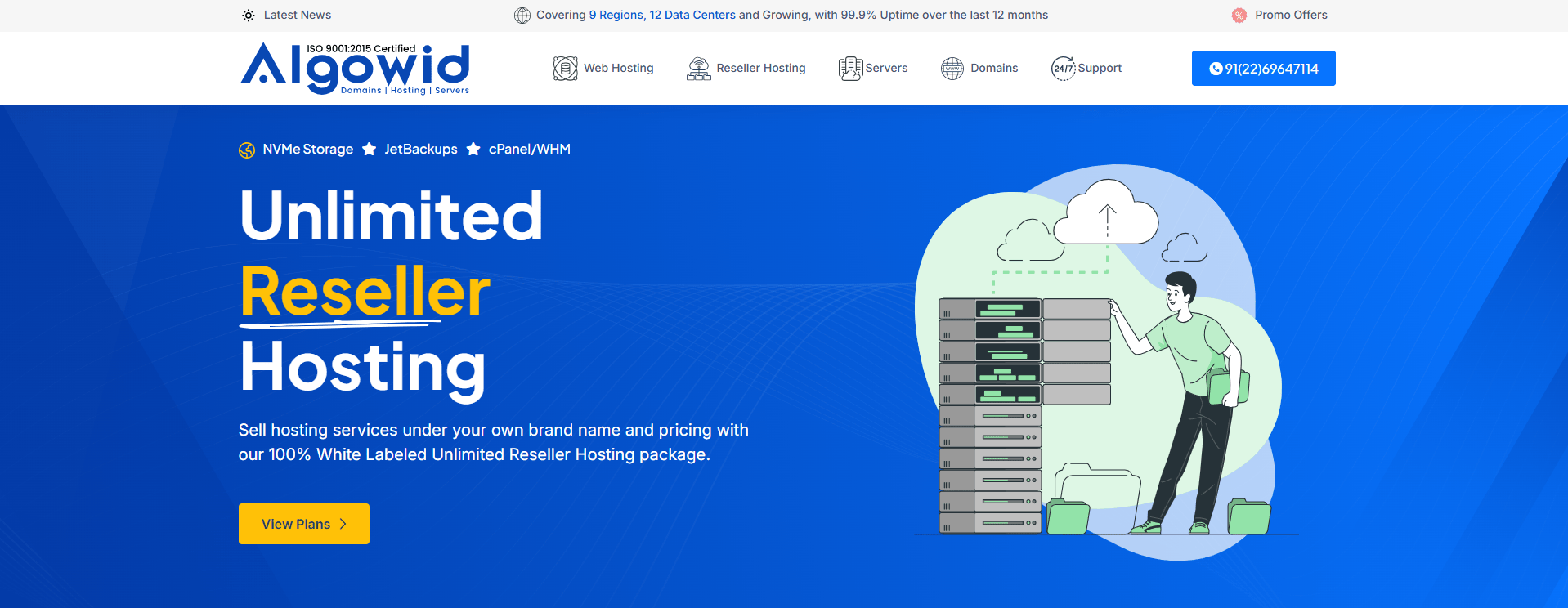Click the Reseller Hosting cloud network icon
The height and width of the screenshot is (608, 1568).
tap(699, 69)
